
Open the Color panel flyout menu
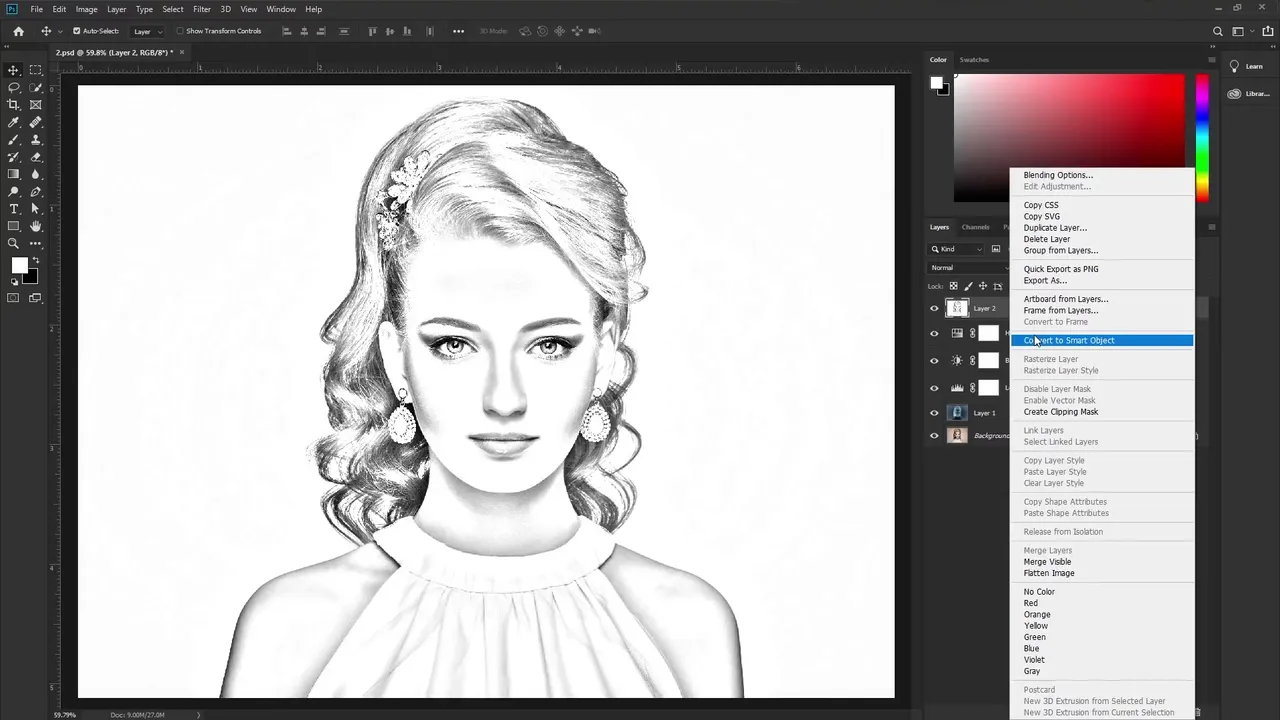[1212, 60]
